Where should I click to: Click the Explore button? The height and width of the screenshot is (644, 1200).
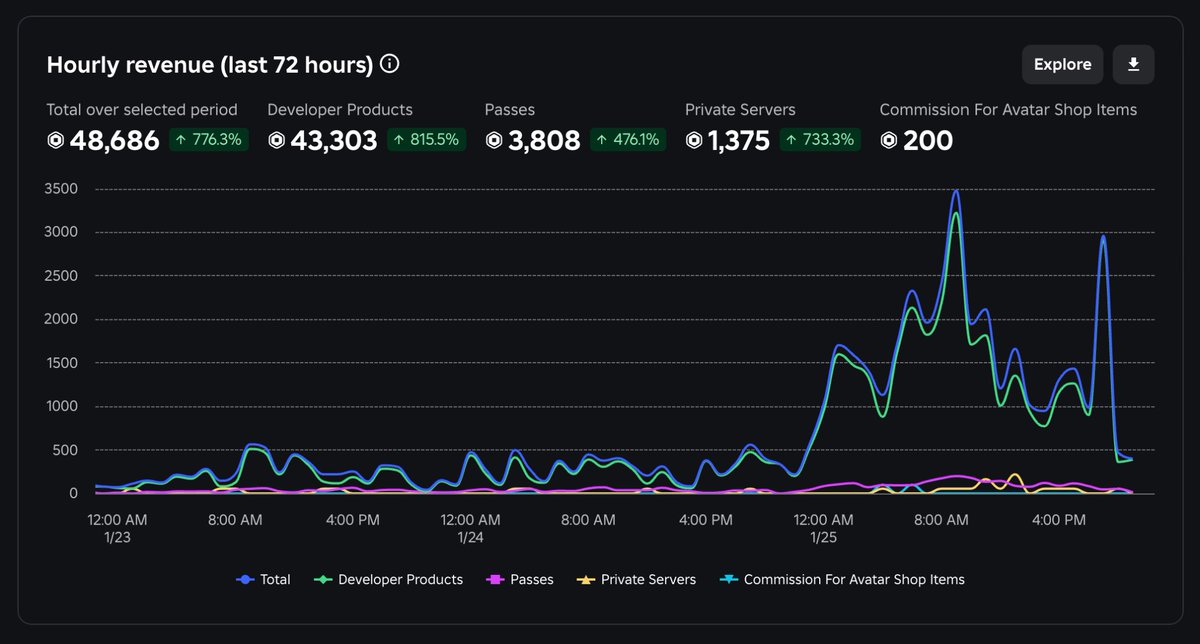[x=1062, y=64]
